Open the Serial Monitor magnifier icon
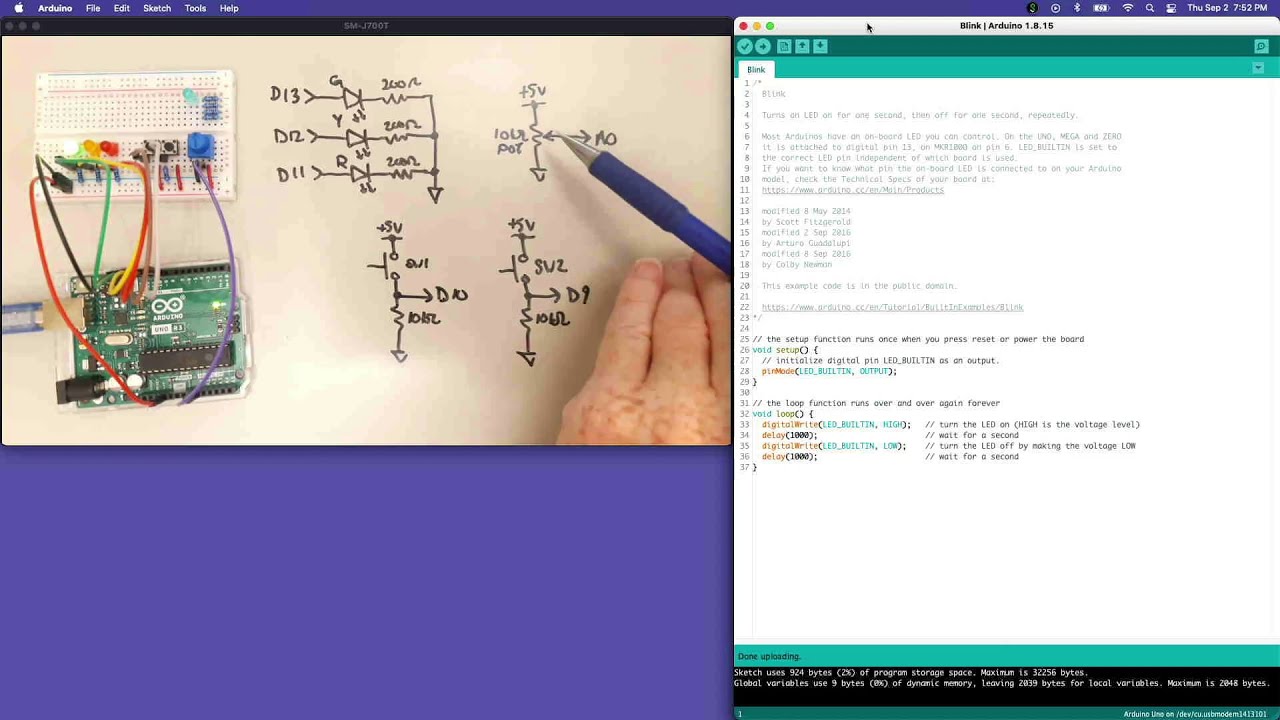1280x720 pixels. pyautogui.click(x=1261, y=47)
